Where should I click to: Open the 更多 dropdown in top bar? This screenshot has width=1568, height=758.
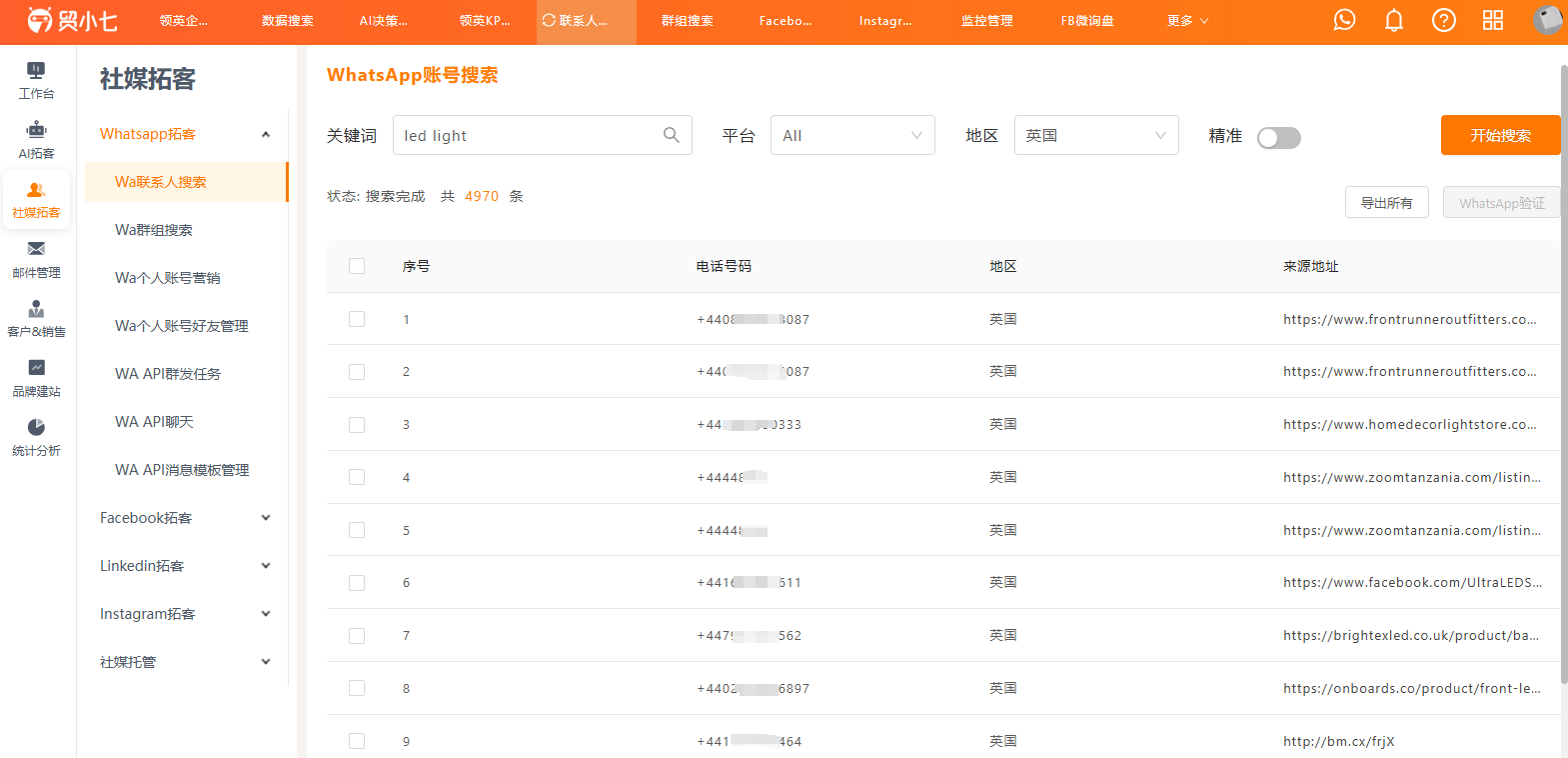tap(1187, 21)
